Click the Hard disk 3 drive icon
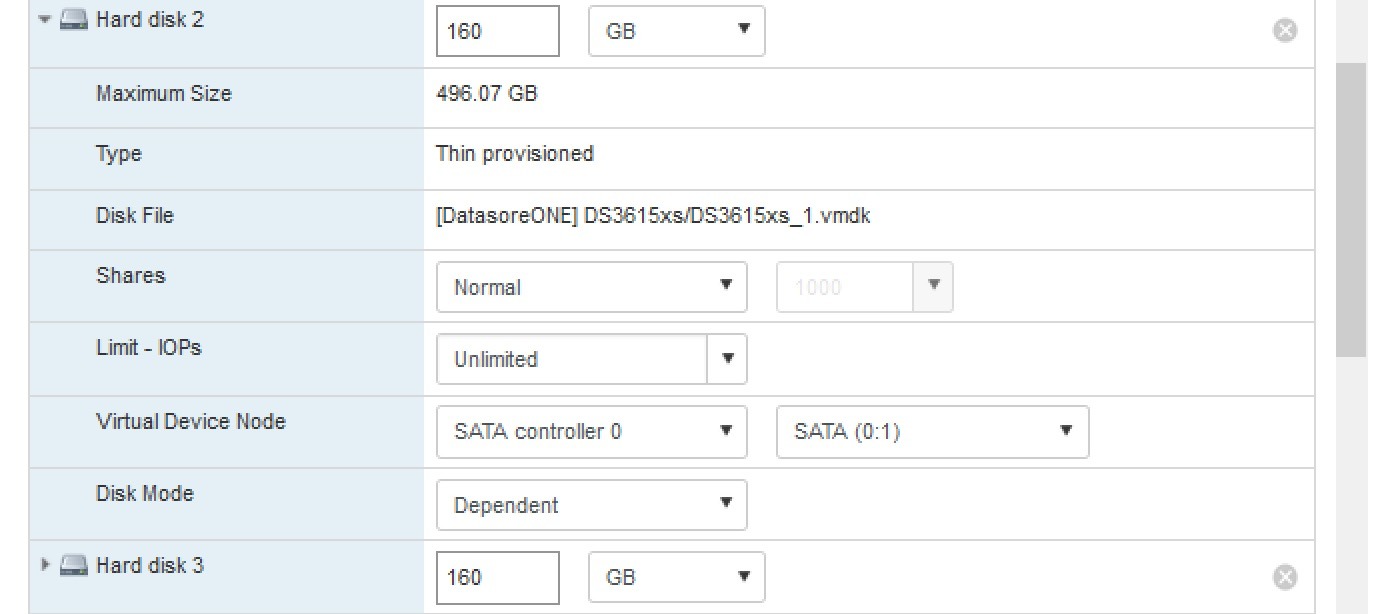The image size is (1384, 614). click(x=74, y=566)
